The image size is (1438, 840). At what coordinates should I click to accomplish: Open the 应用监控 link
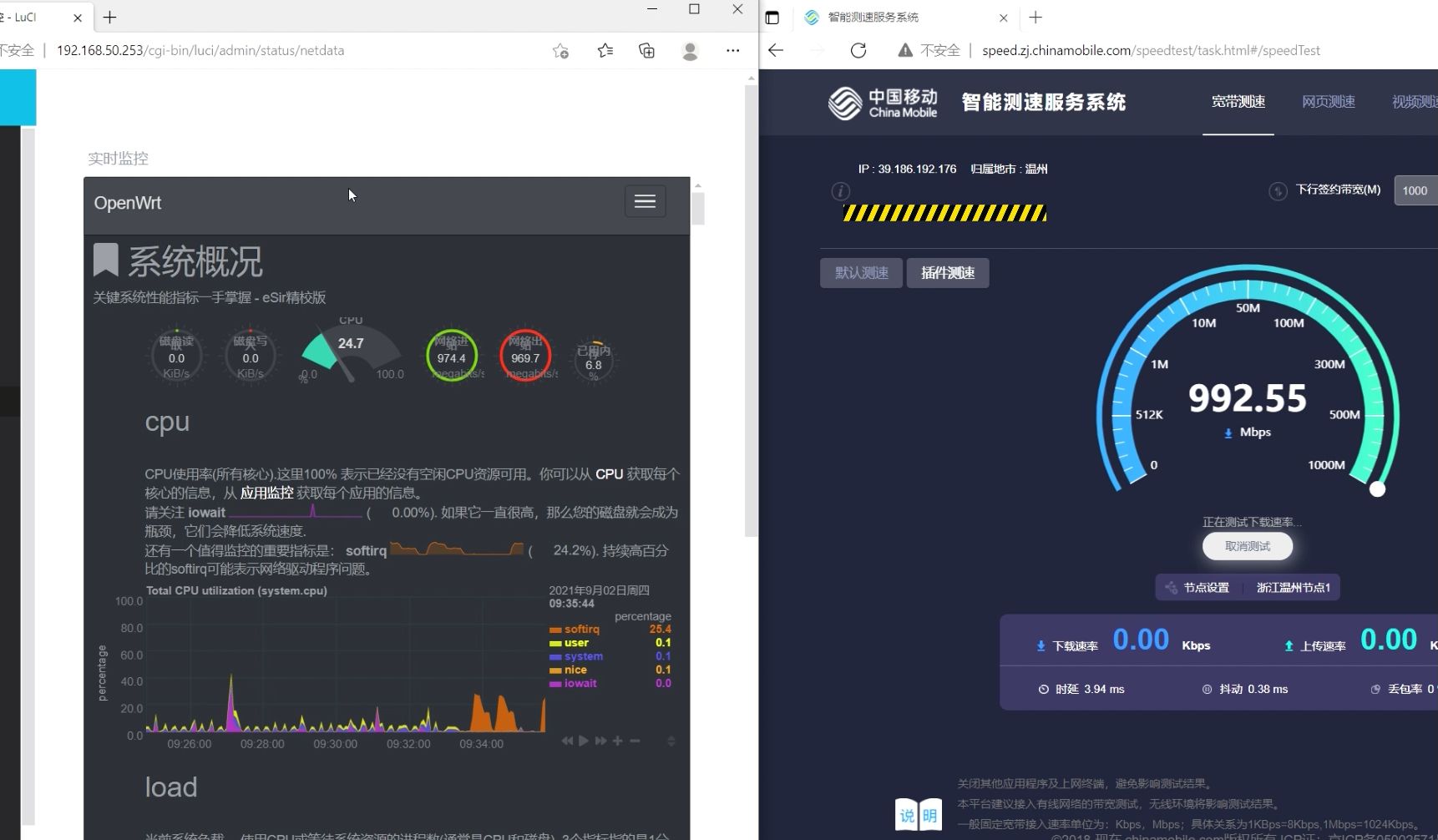(x=266, y=493)
